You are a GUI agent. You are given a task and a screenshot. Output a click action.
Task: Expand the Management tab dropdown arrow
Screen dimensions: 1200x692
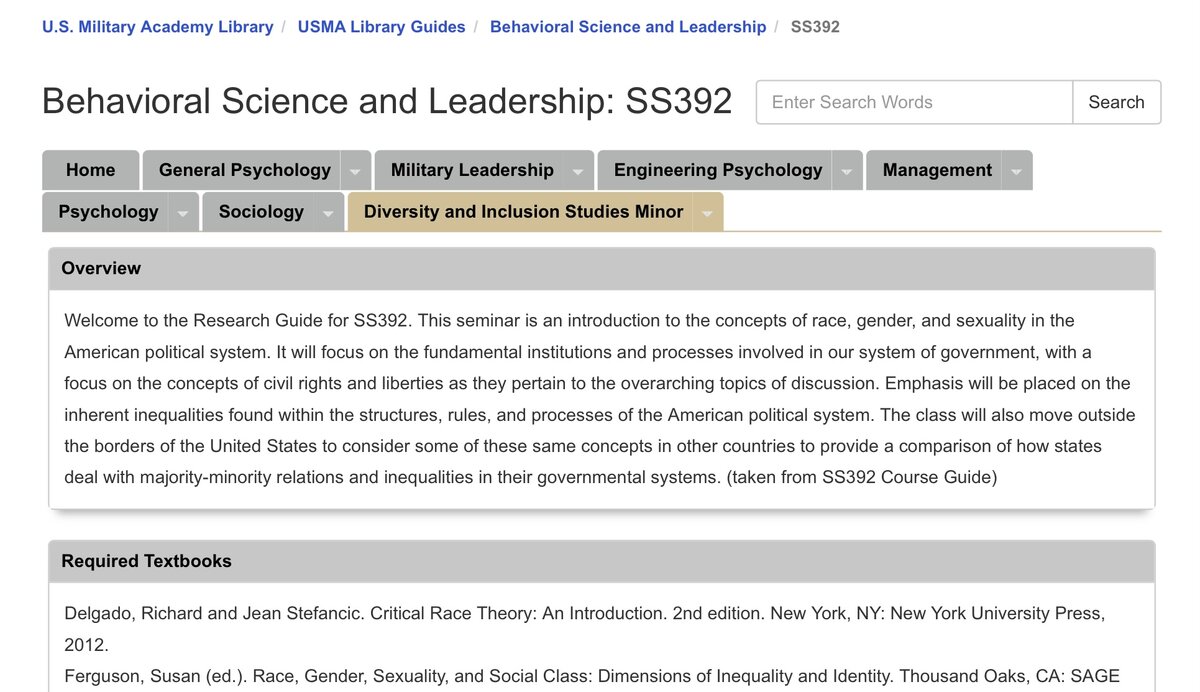coord(1017,171)
